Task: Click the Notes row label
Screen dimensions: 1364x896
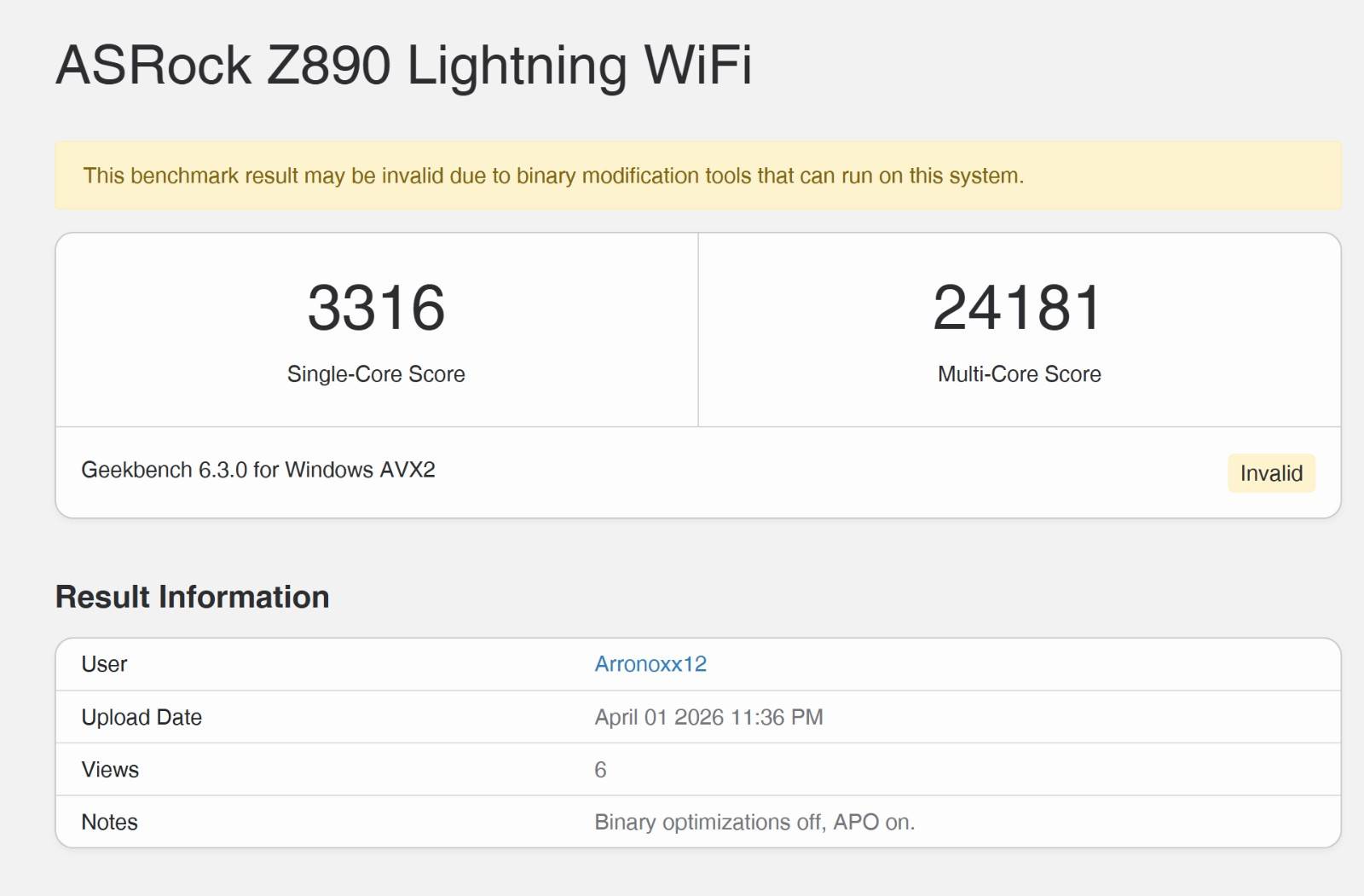Action: 109,822
